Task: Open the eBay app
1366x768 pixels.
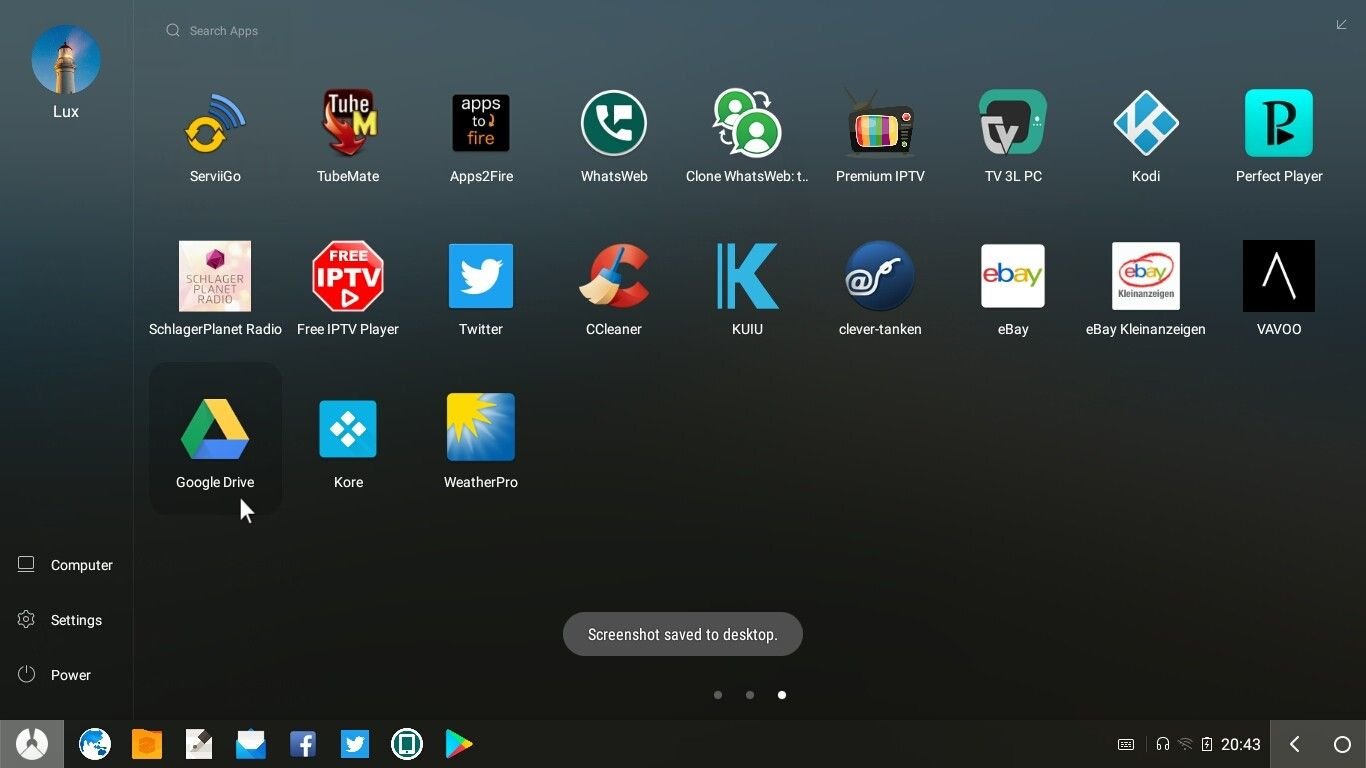Action: [1013, 276]
